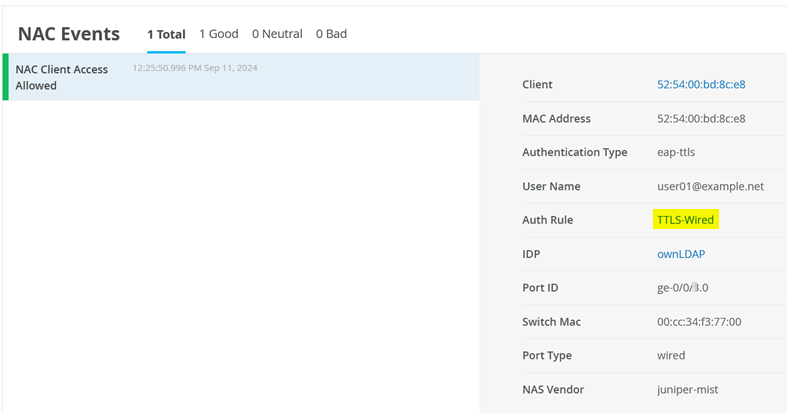The width and height of the screenshot is (787, 413).
Task: Click the Authentication Type field label
Action: (x=574, y=152)
